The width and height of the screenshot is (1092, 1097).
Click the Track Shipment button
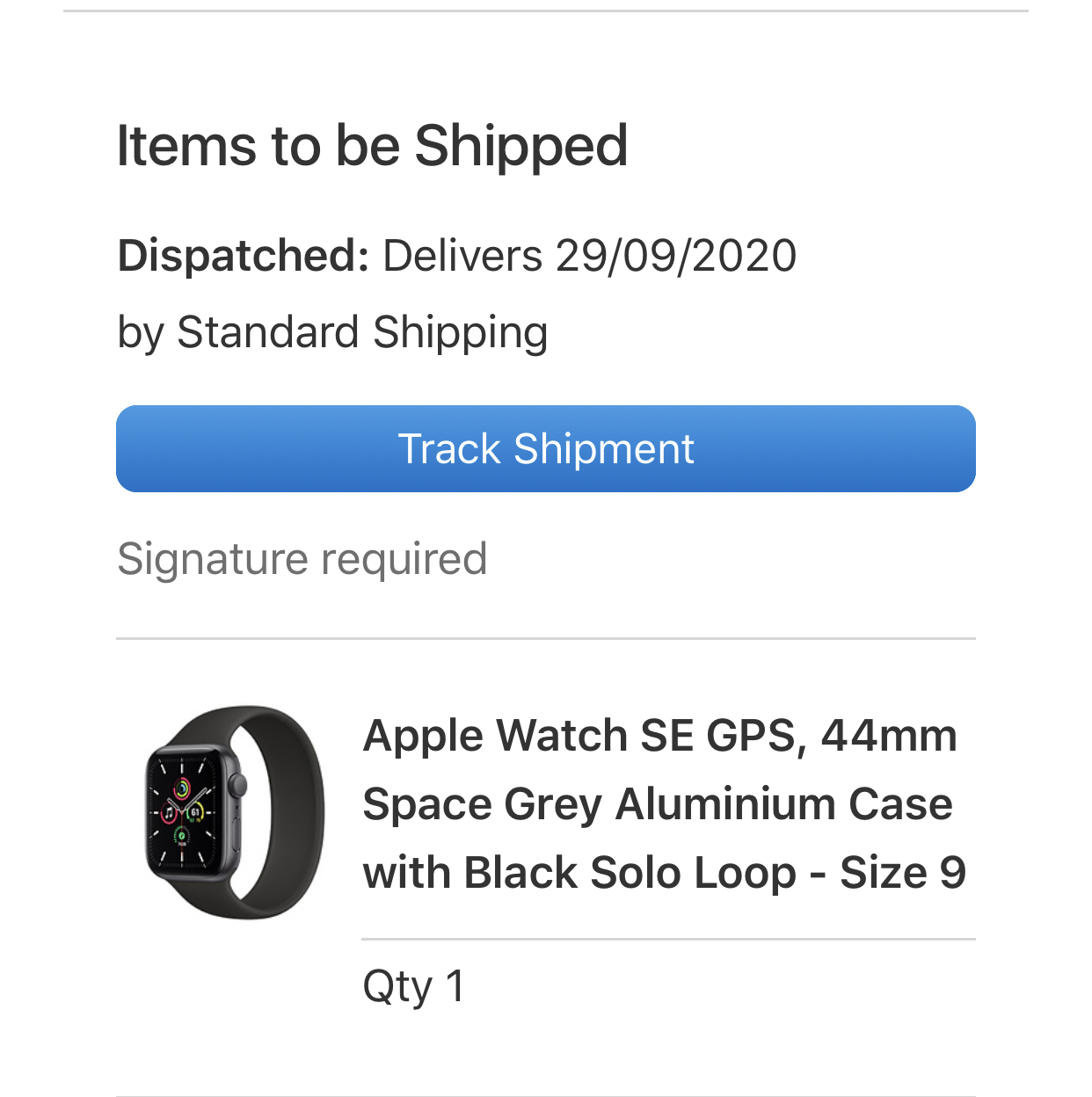point(545,448)
